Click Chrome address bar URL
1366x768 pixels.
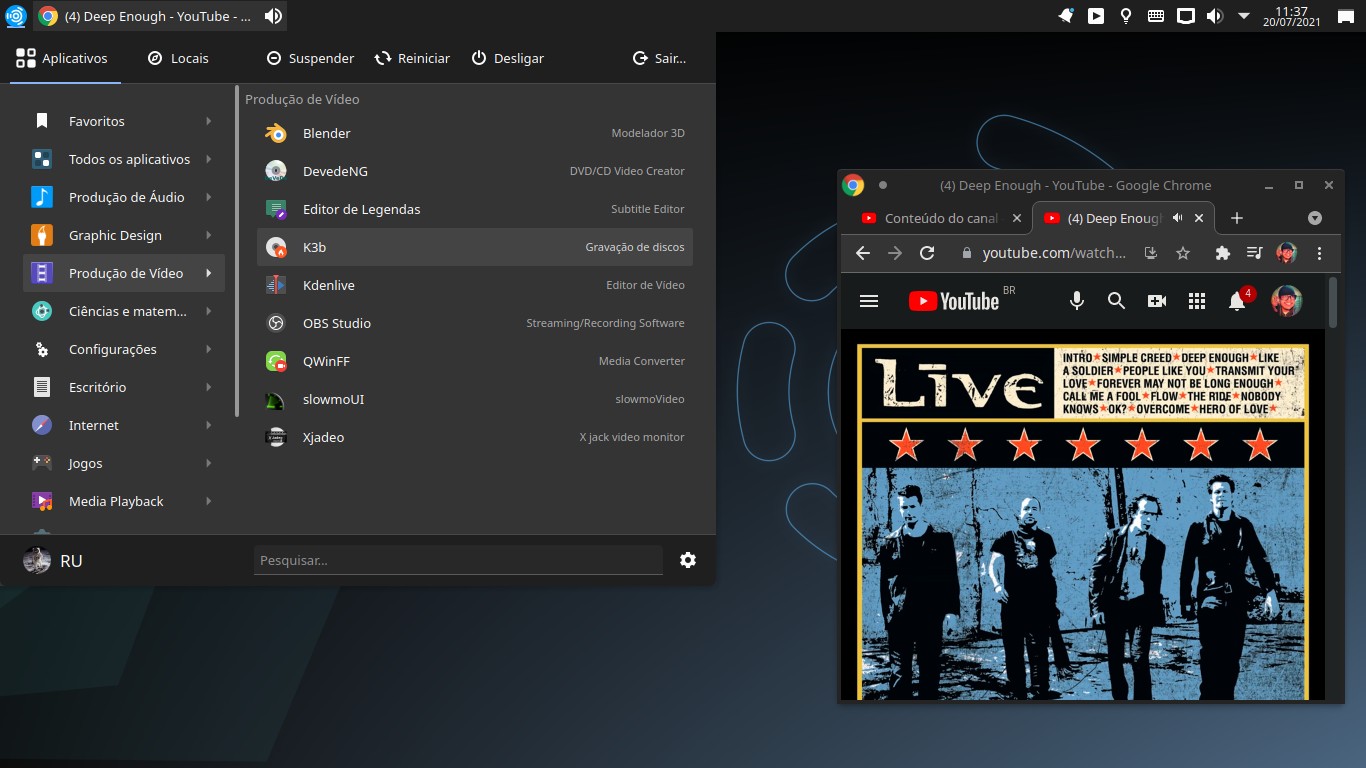(1054, 253)
